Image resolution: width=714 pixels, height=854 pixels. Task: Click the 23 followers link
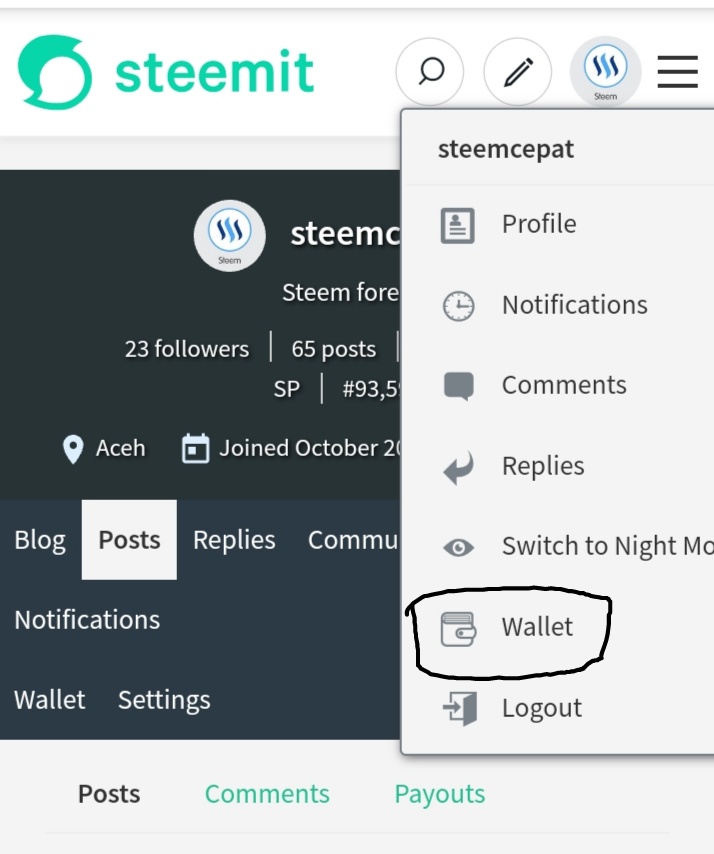click(x=186, y=349)
